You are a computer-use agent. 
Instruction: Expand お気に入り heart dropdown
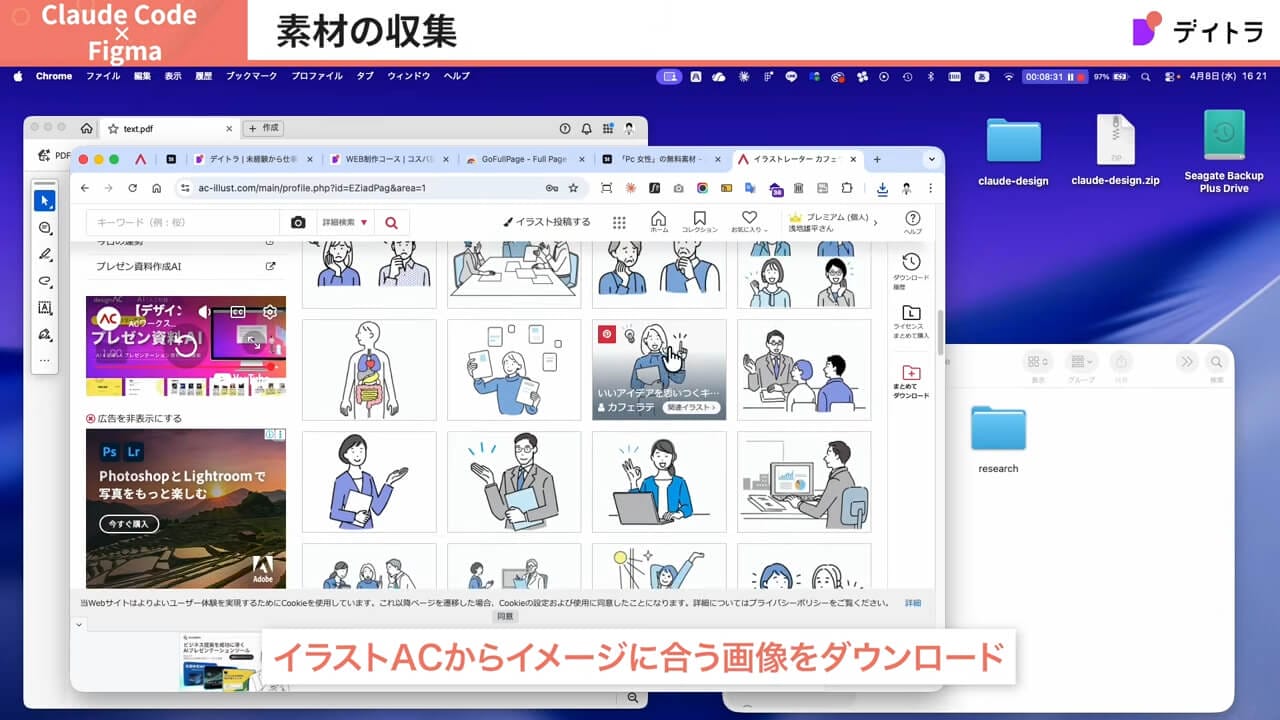point(749,221)
